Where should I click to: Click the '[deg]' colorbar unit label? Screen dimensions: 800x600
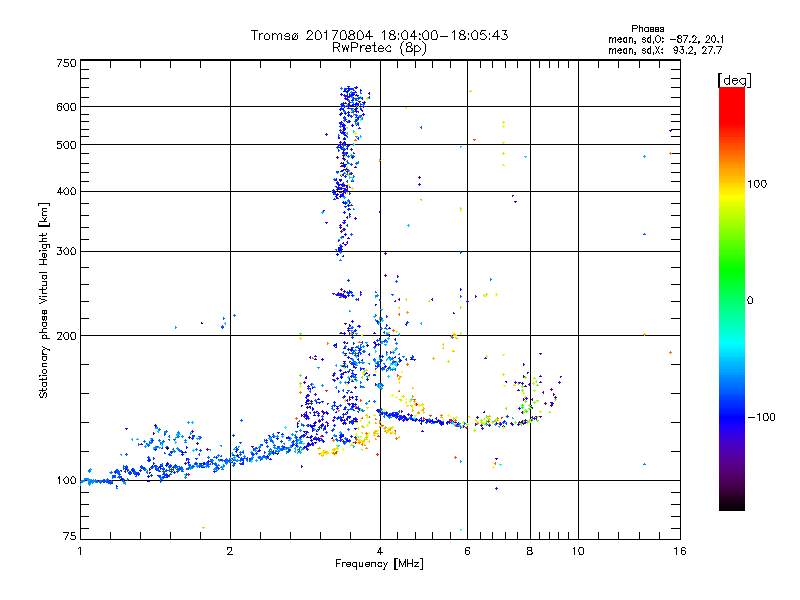click(734, 80)
